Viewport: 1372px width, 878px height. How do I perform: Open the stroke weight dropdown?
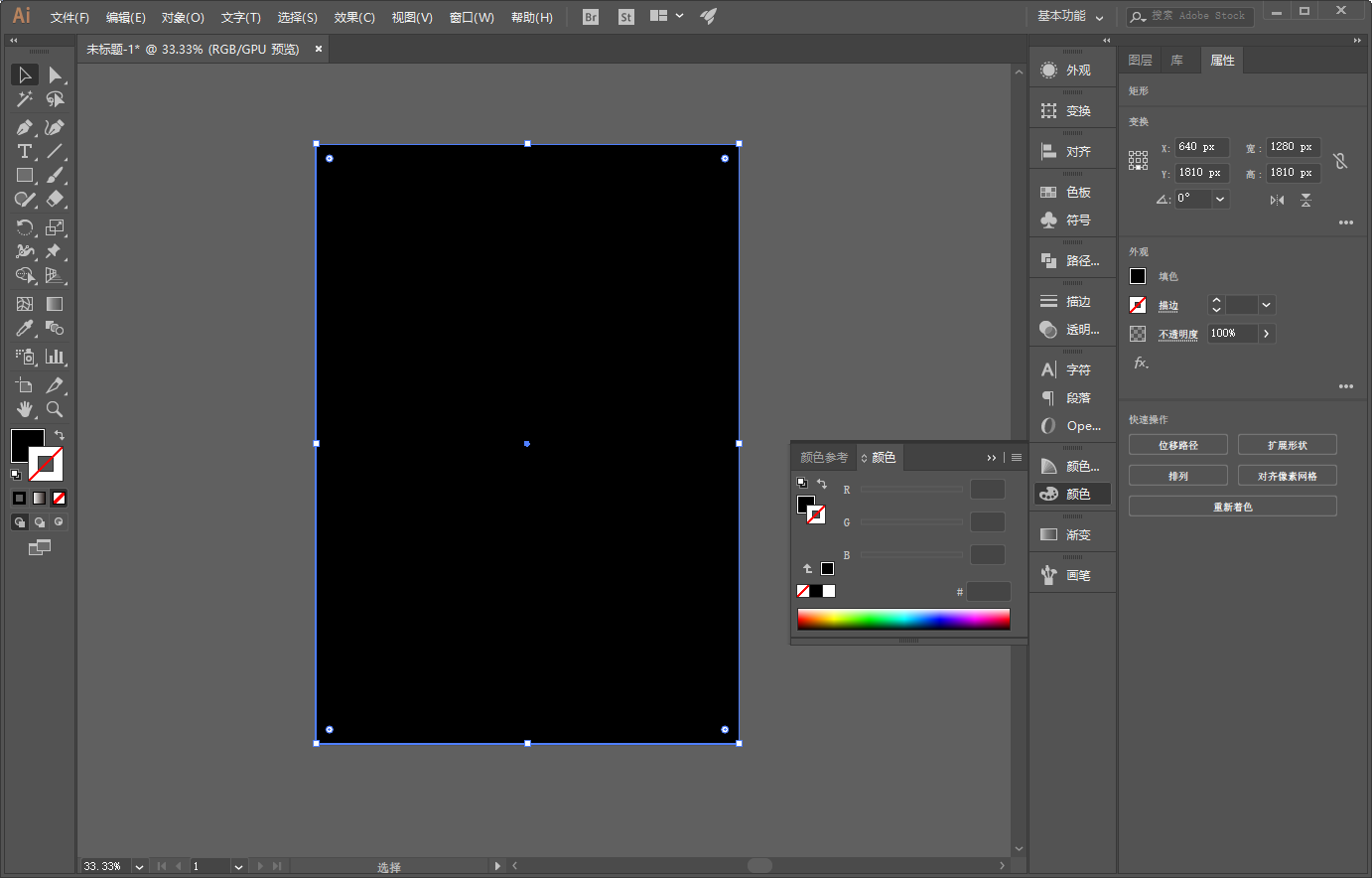[x=1266, y=306]
